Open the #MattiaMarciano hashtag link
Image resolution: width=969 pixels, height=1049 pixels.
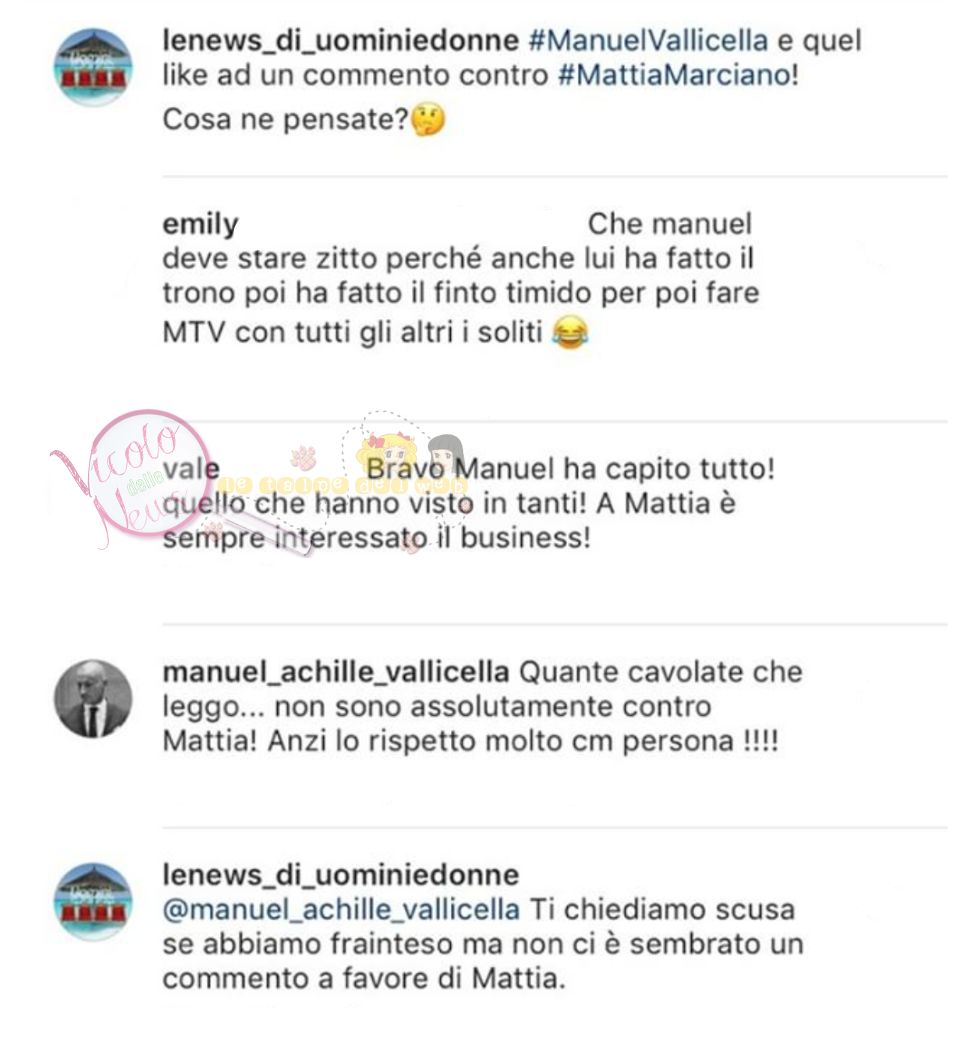click(x=675, y=75)
